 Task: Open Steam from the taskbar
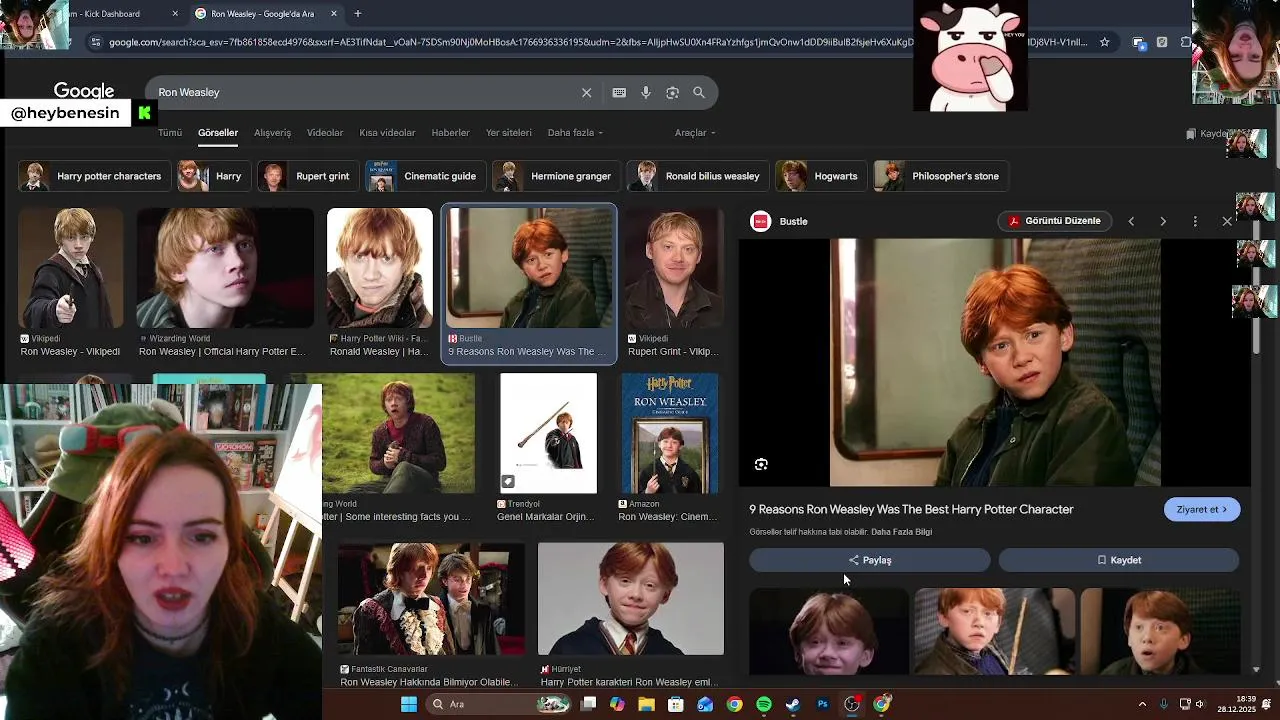coord(793,704)
